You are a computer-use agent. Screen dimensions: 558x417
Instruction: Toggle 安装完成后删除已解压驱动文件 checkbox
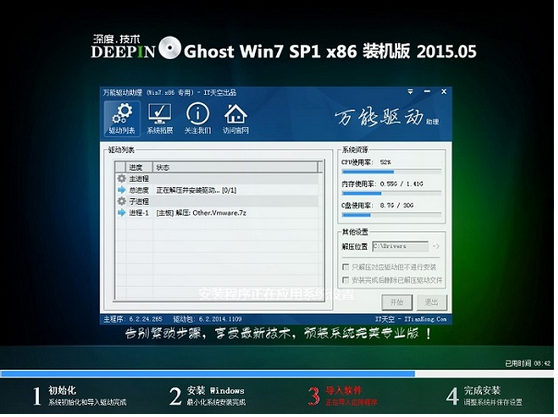(345, 280)
